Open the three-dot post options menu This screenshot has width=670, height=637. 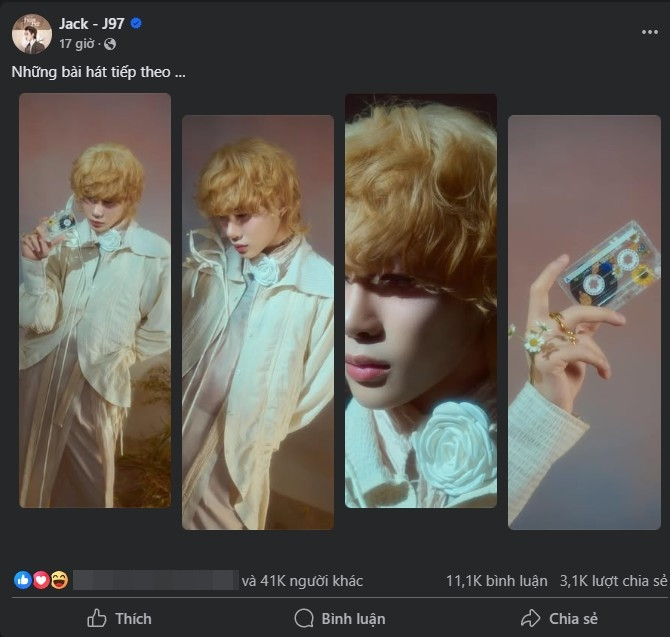tap(649, 31)
